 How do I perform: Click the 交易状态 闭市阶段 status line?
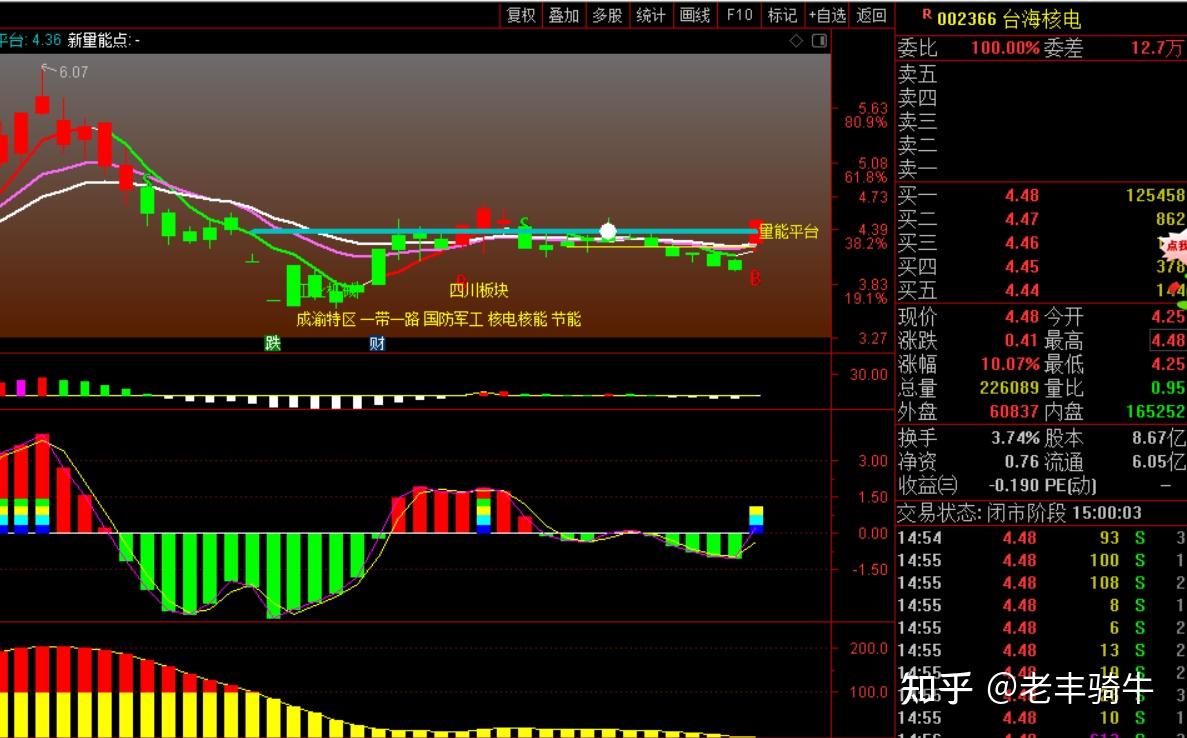tap(1020, 513)
